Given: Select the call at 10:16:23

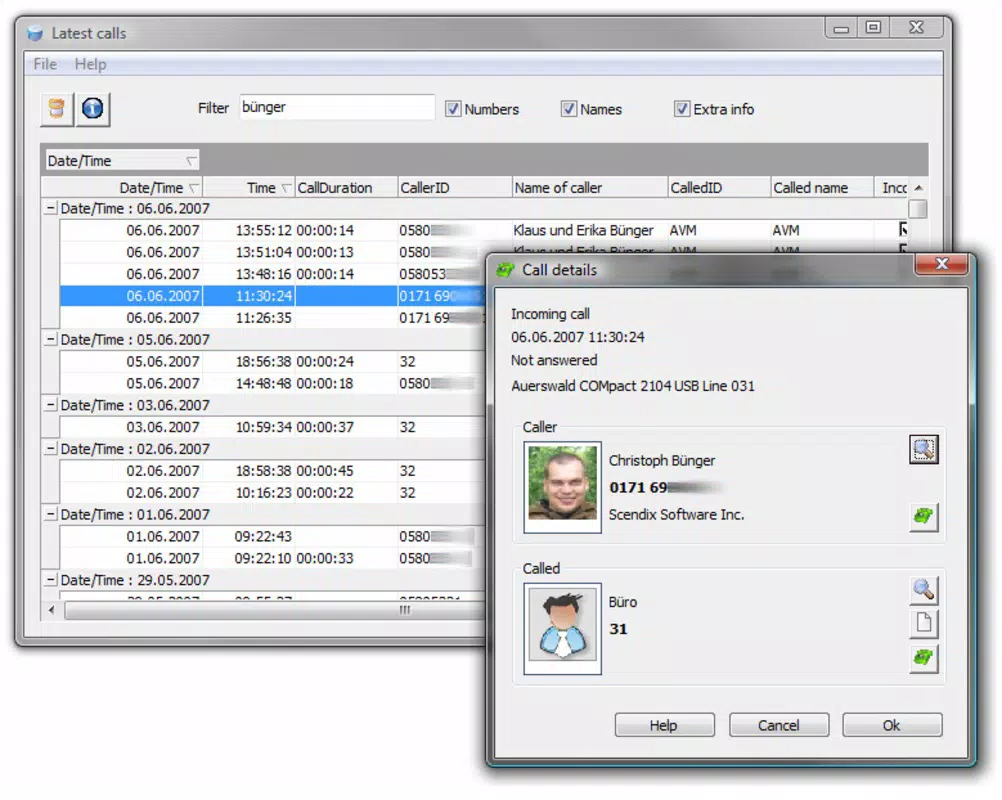Looking at the screenshot, I should coord(272,492).
